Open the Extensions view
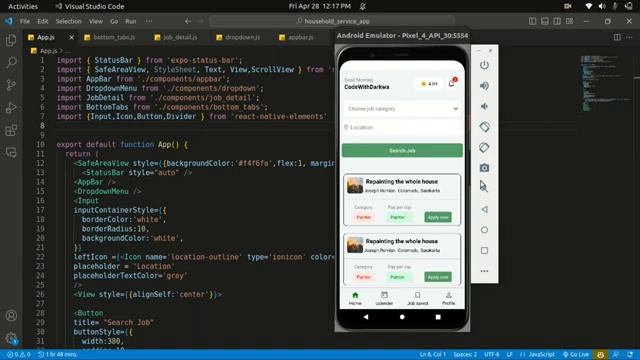Image resolution: width=640 pixels, height=360 pixels. 11,130
